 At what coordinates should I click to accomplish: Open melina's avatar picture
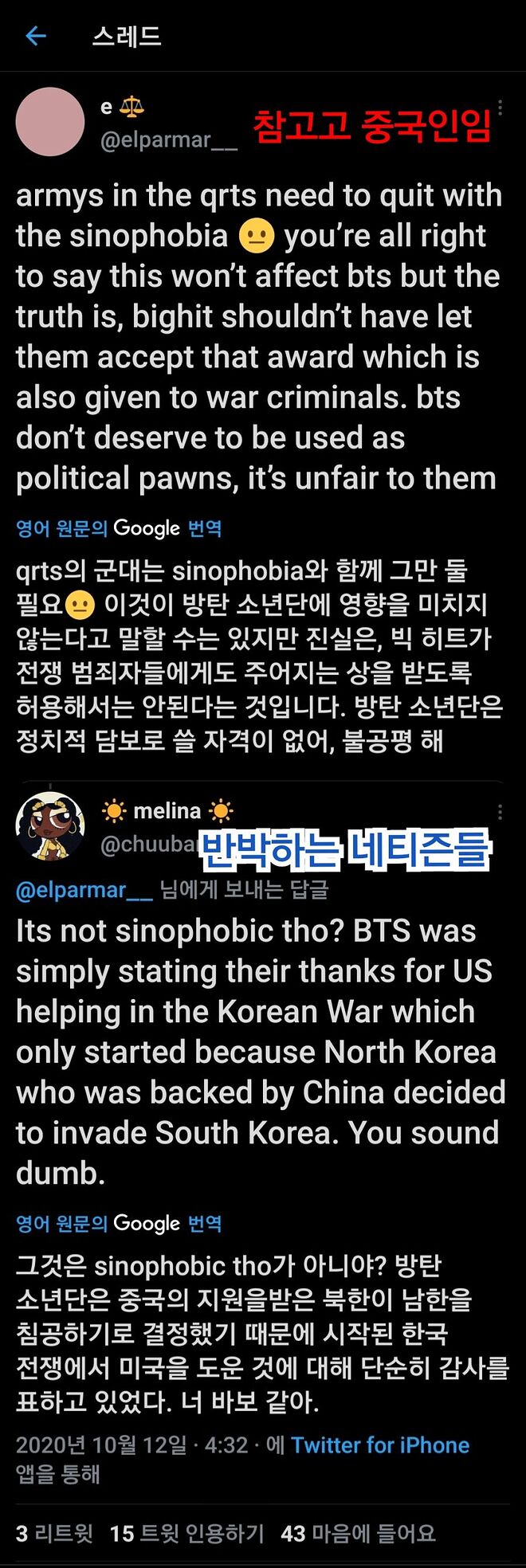[50, 826]
